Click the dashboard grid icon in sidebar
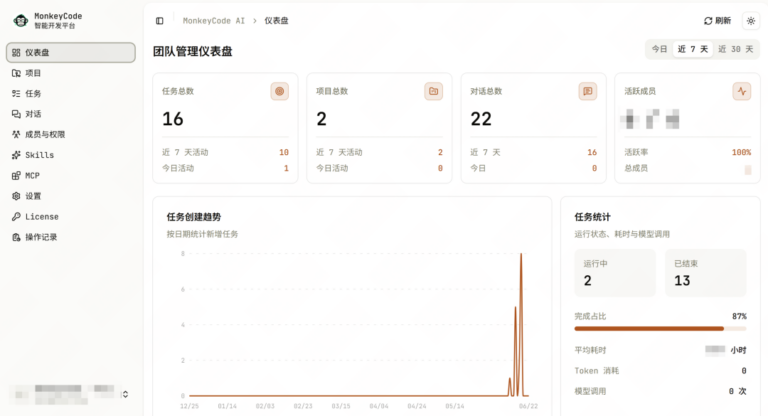 16,52
